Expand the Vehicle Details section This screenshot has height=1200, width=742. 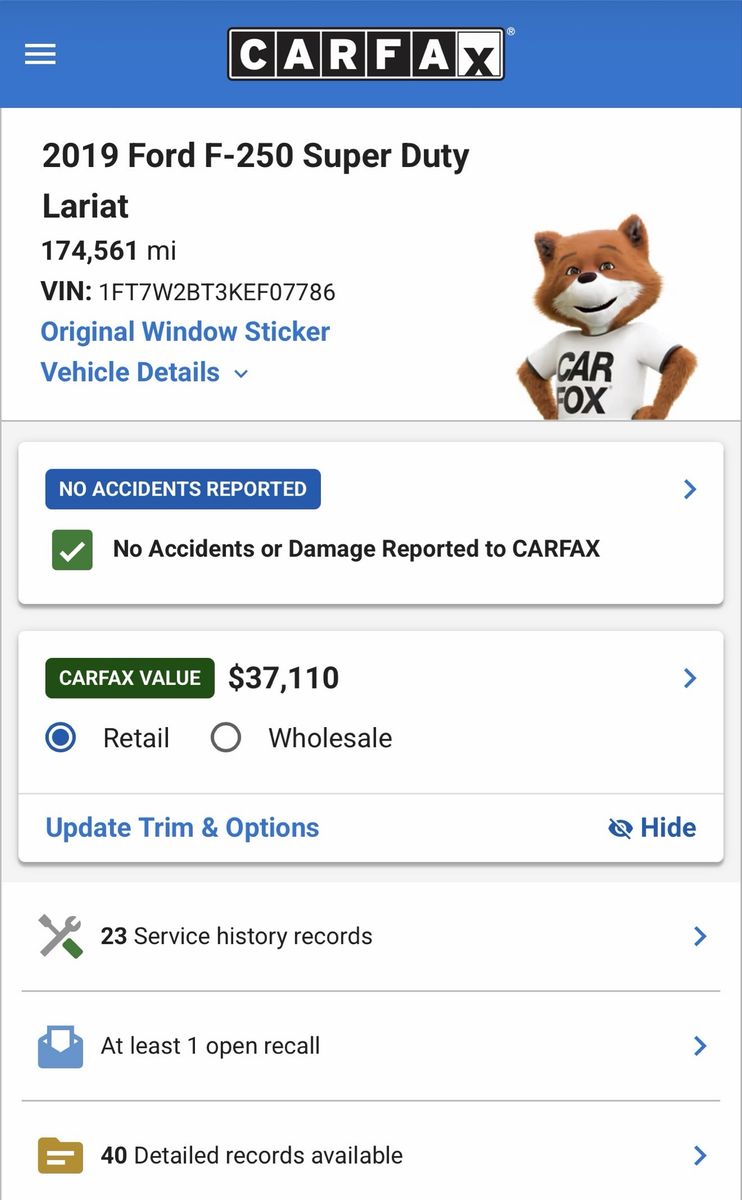coord(144,372)
